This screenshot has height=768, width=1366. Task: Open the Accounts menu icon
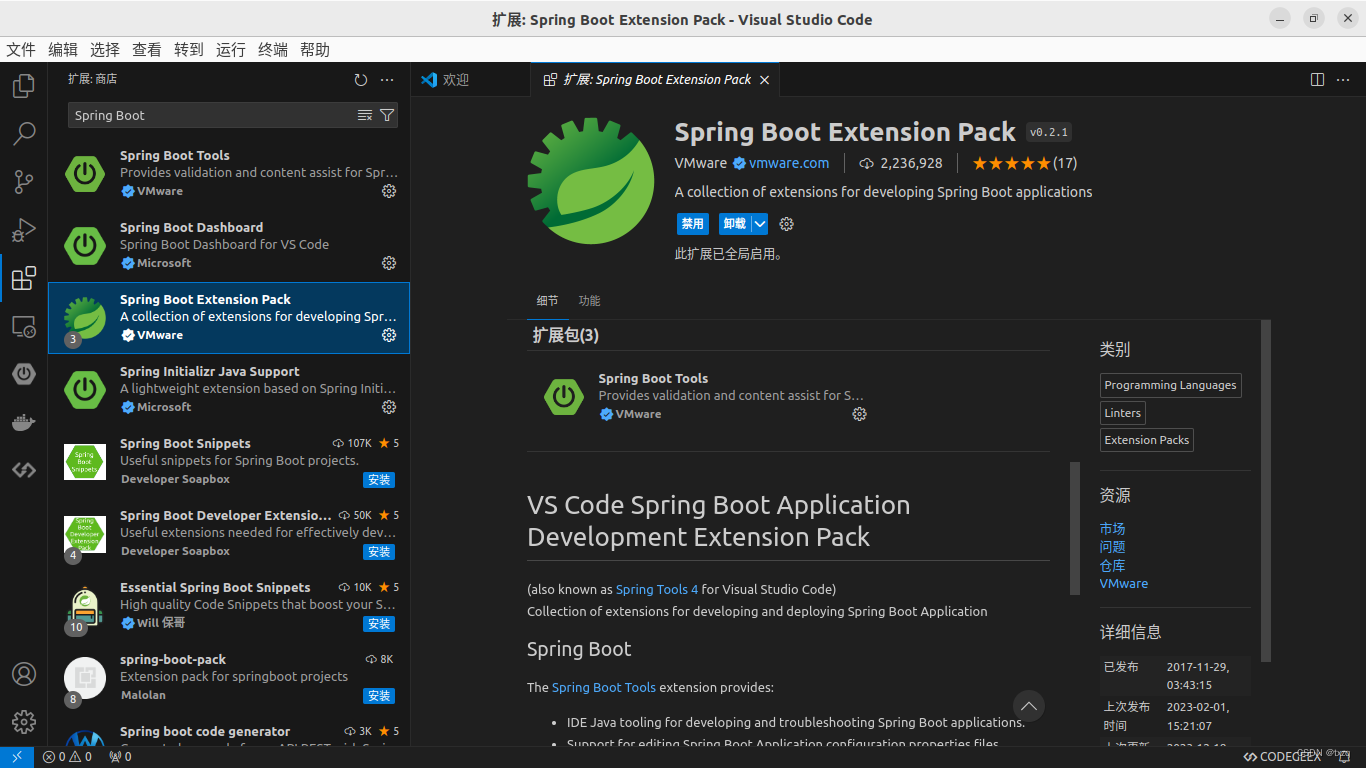(x=24, y=674)
